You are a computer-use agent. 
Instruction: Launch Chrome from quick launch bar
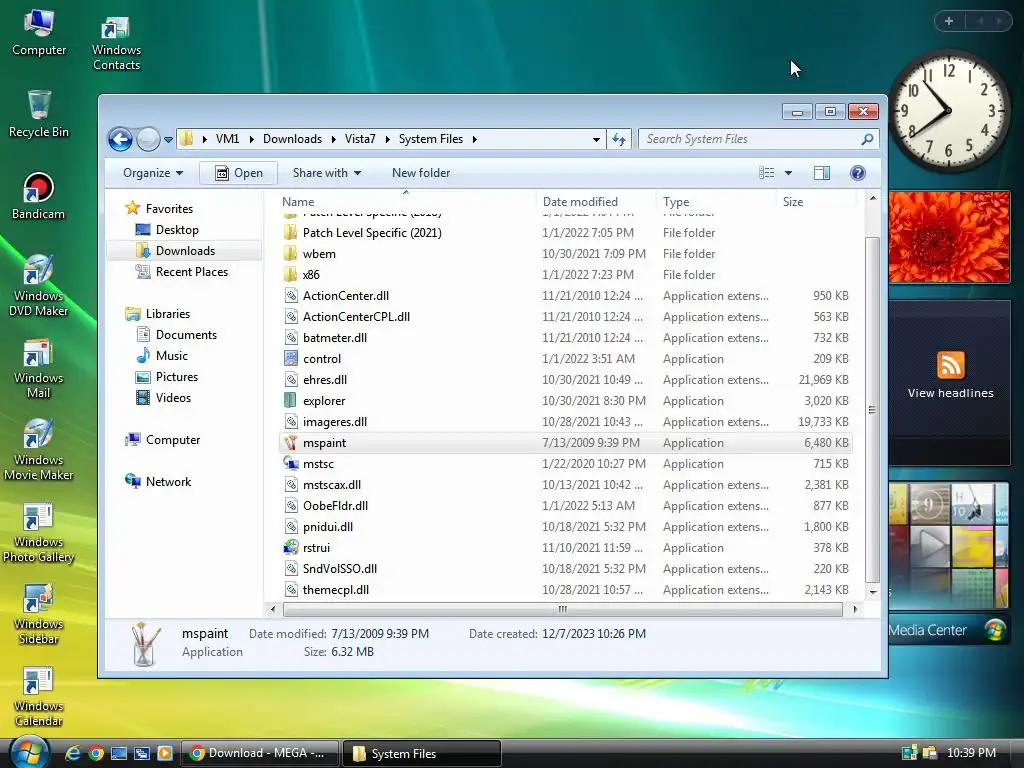click(96, 753)
